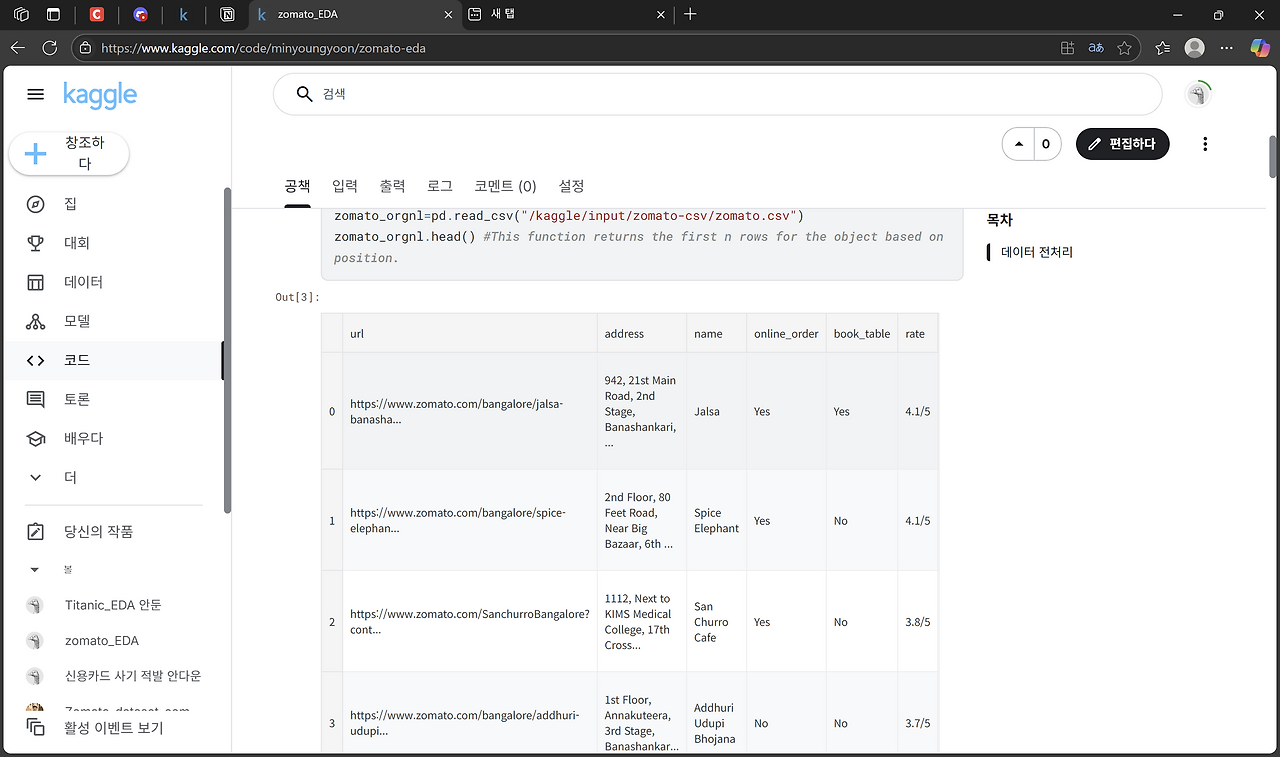Click the jalsa-banasha URL cell

(469, 411)
